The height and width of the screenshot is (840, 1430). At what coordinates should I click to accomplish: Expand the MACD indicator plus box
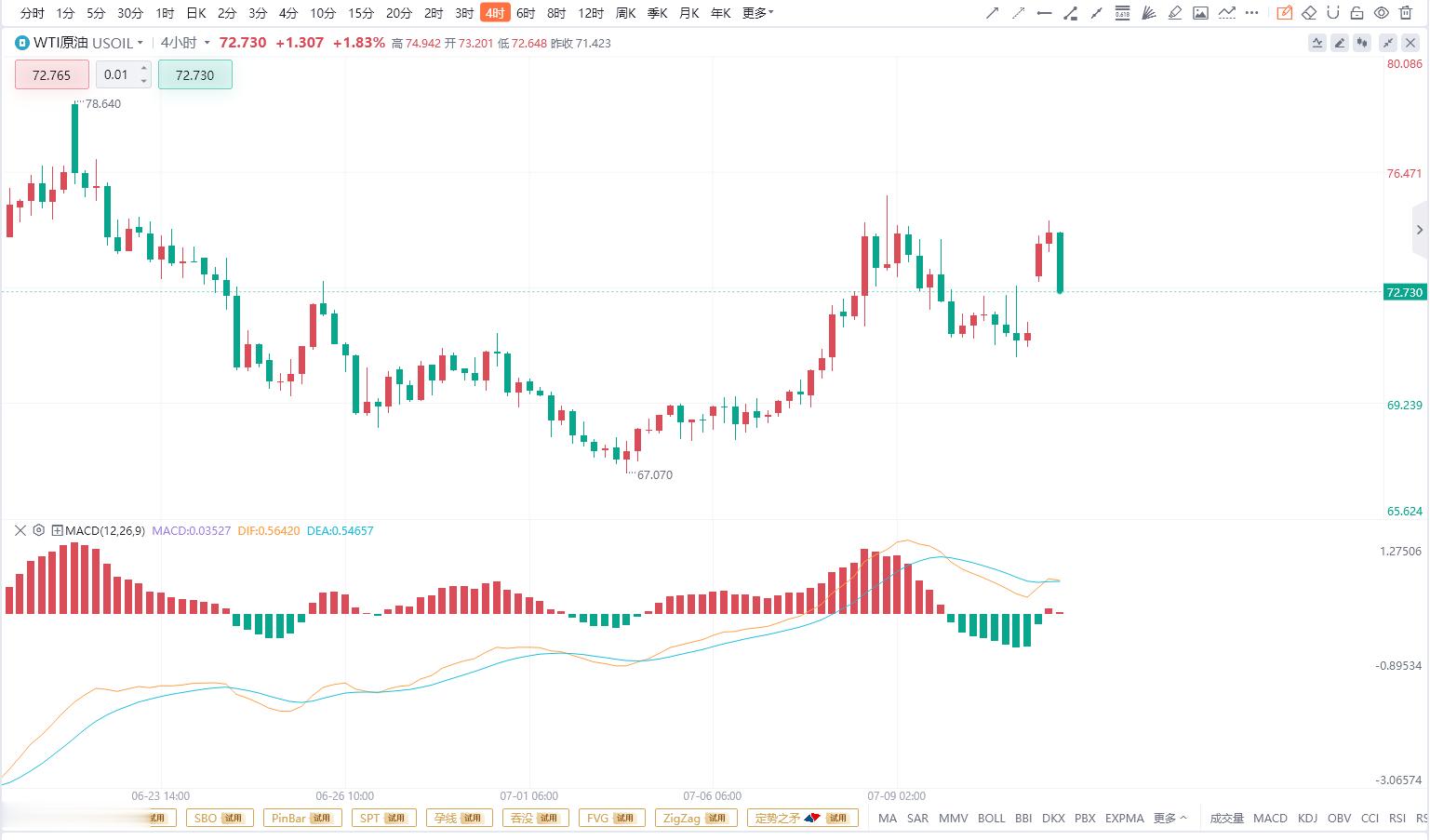click(x=57, y=530)
